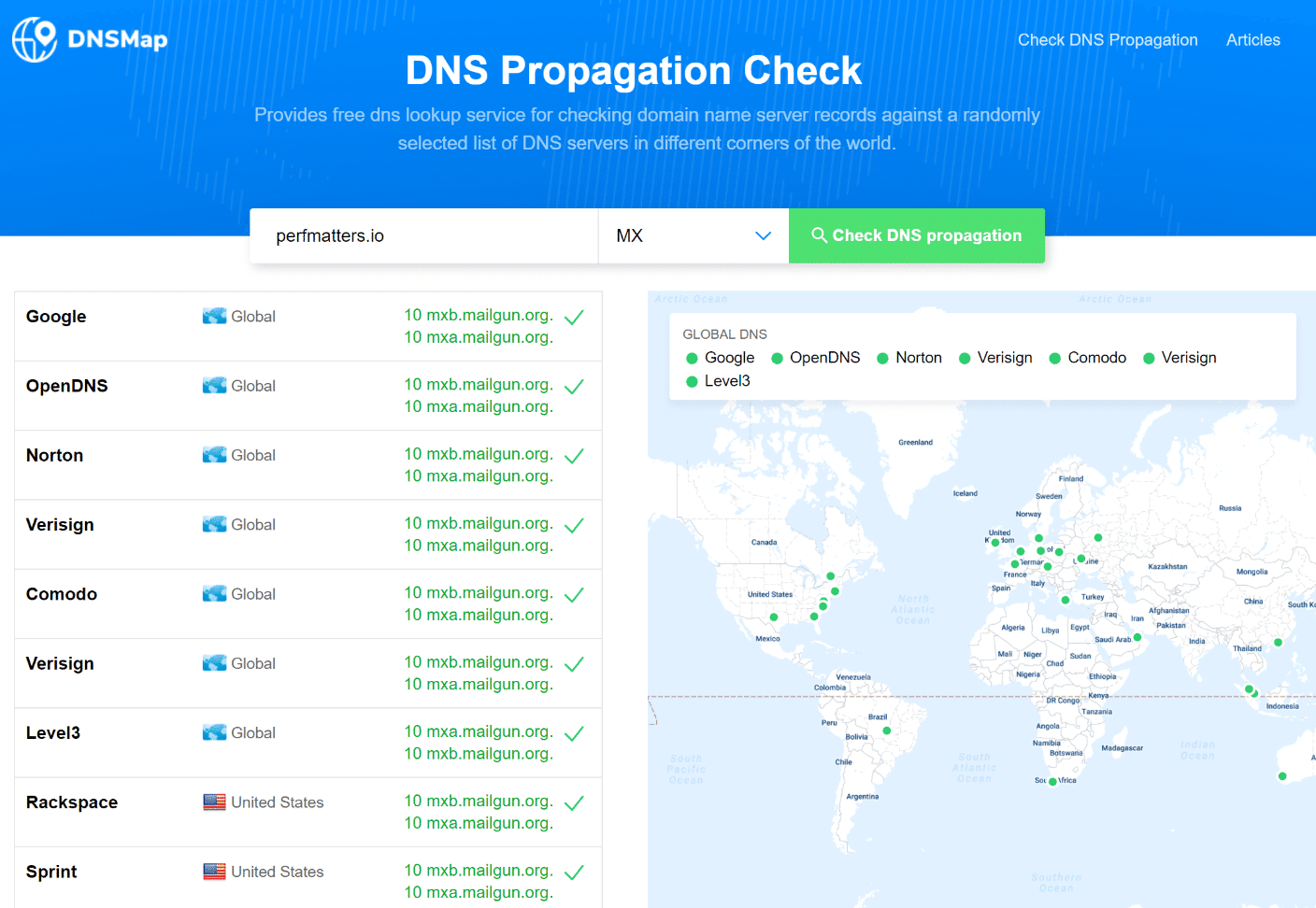This screenshot has height=908, width=1316.
Task: Click 10 mxa.mailgun.org. in Norton row
Action: [479, 476]
